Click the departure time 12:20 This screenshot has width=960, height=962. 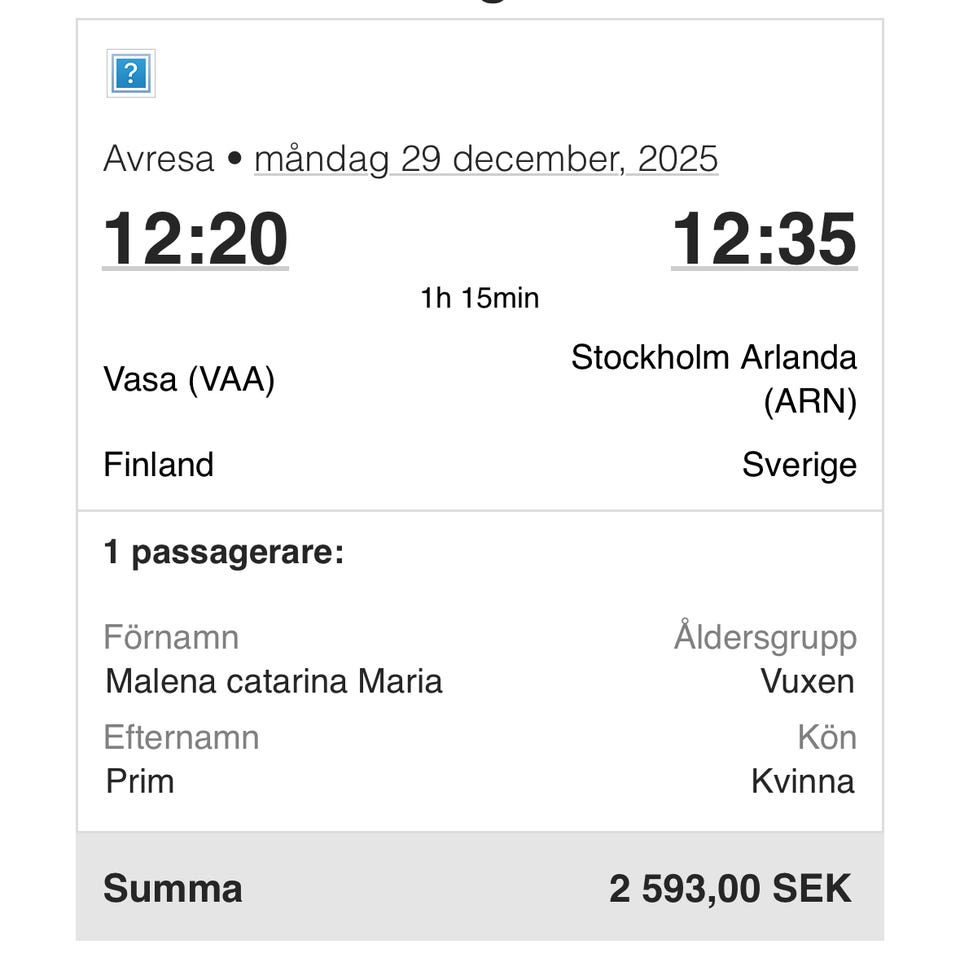(x=195, y=240)
